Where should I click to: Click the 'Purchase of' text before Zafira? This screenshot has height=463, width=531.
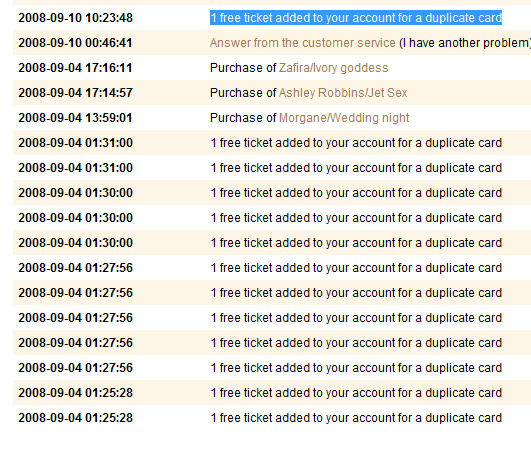[243, 68]
